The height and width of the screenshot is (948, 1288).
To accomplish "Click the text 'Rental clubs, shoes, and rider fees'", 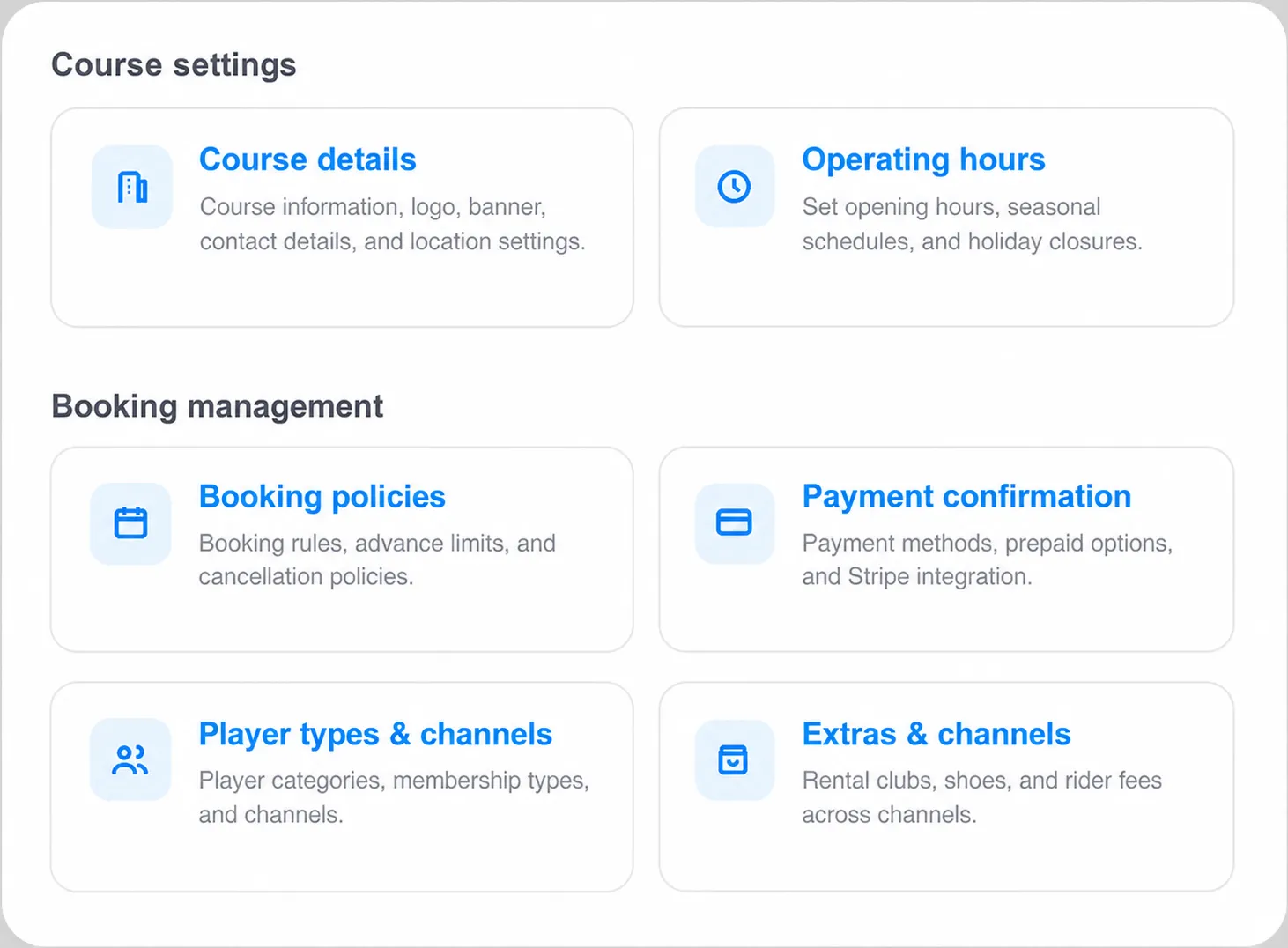I will [982, 781].
